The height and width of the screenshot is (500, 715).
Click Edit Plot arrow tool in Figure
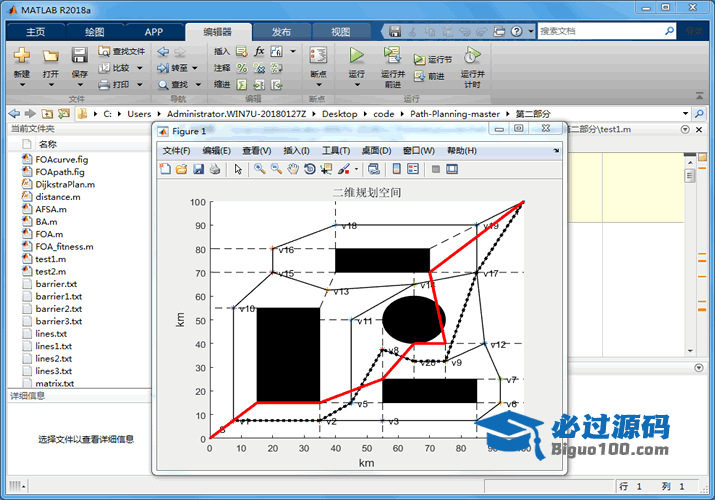[x=238, y=169]
